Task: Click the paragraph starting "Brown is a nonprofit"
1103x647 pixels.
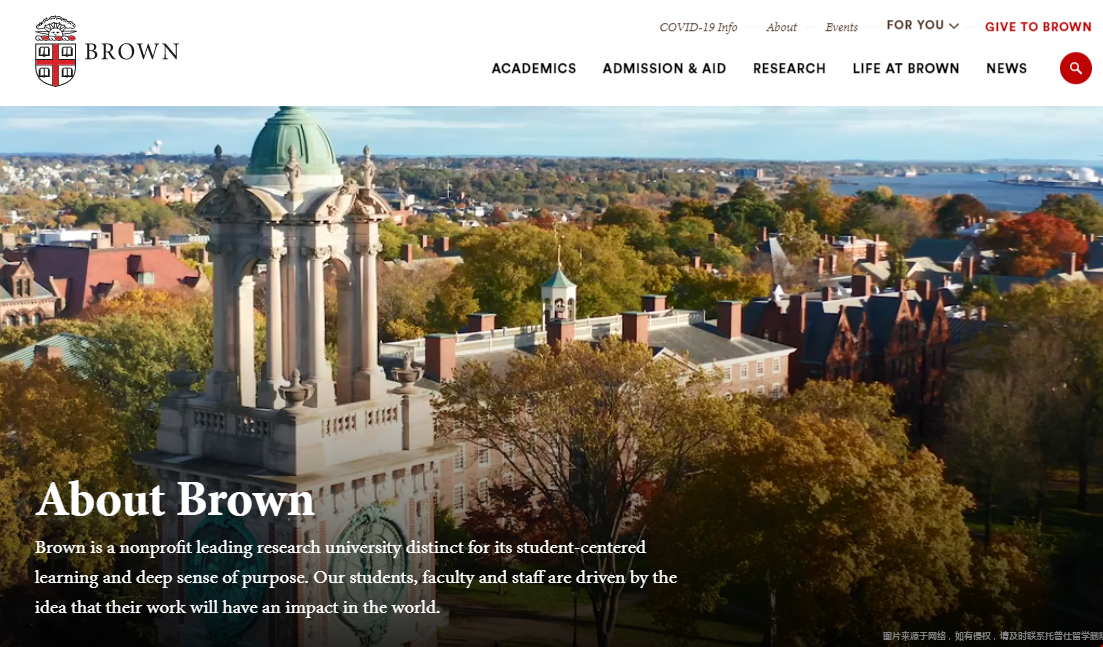Action: pyautogui.click(x=356, y=577)
